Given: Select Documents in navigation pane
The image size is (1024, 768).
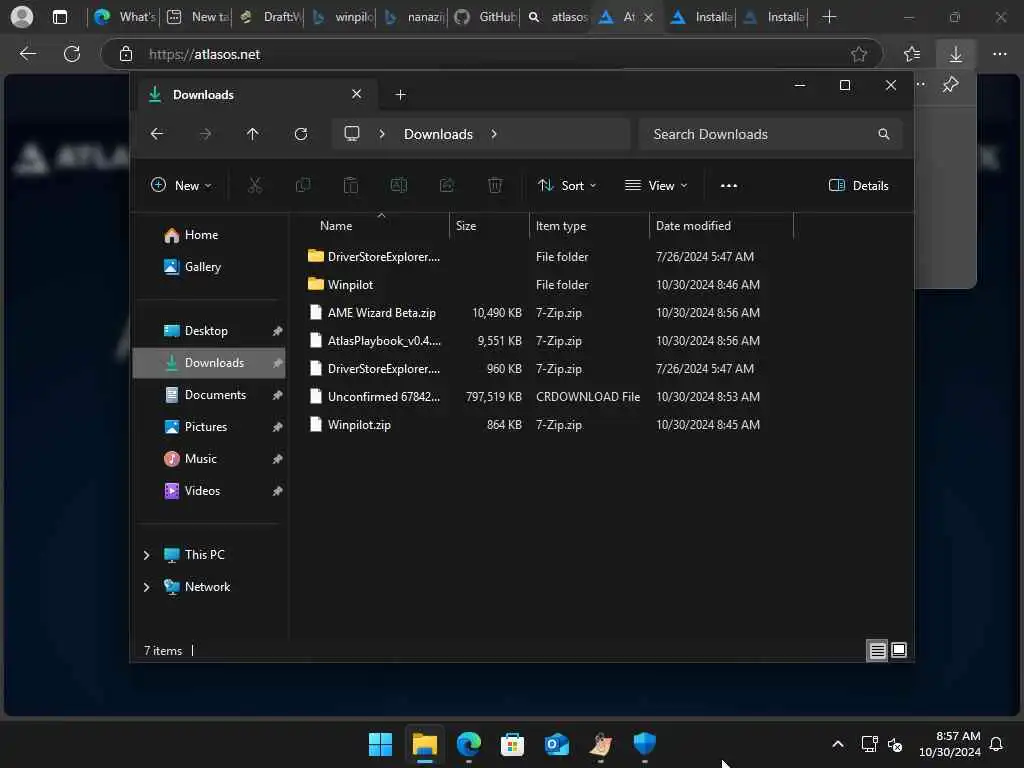Looking at the screenshot, I should tap(209, 395).
